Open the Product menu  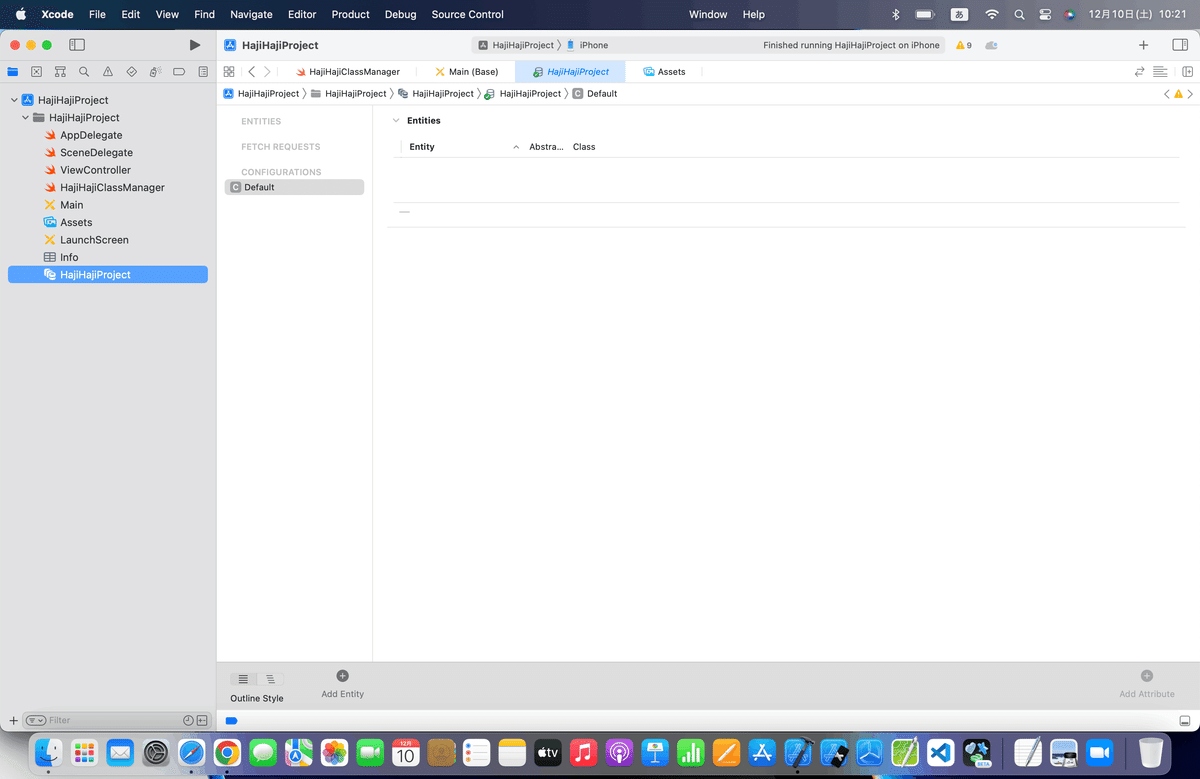[350, 14]
